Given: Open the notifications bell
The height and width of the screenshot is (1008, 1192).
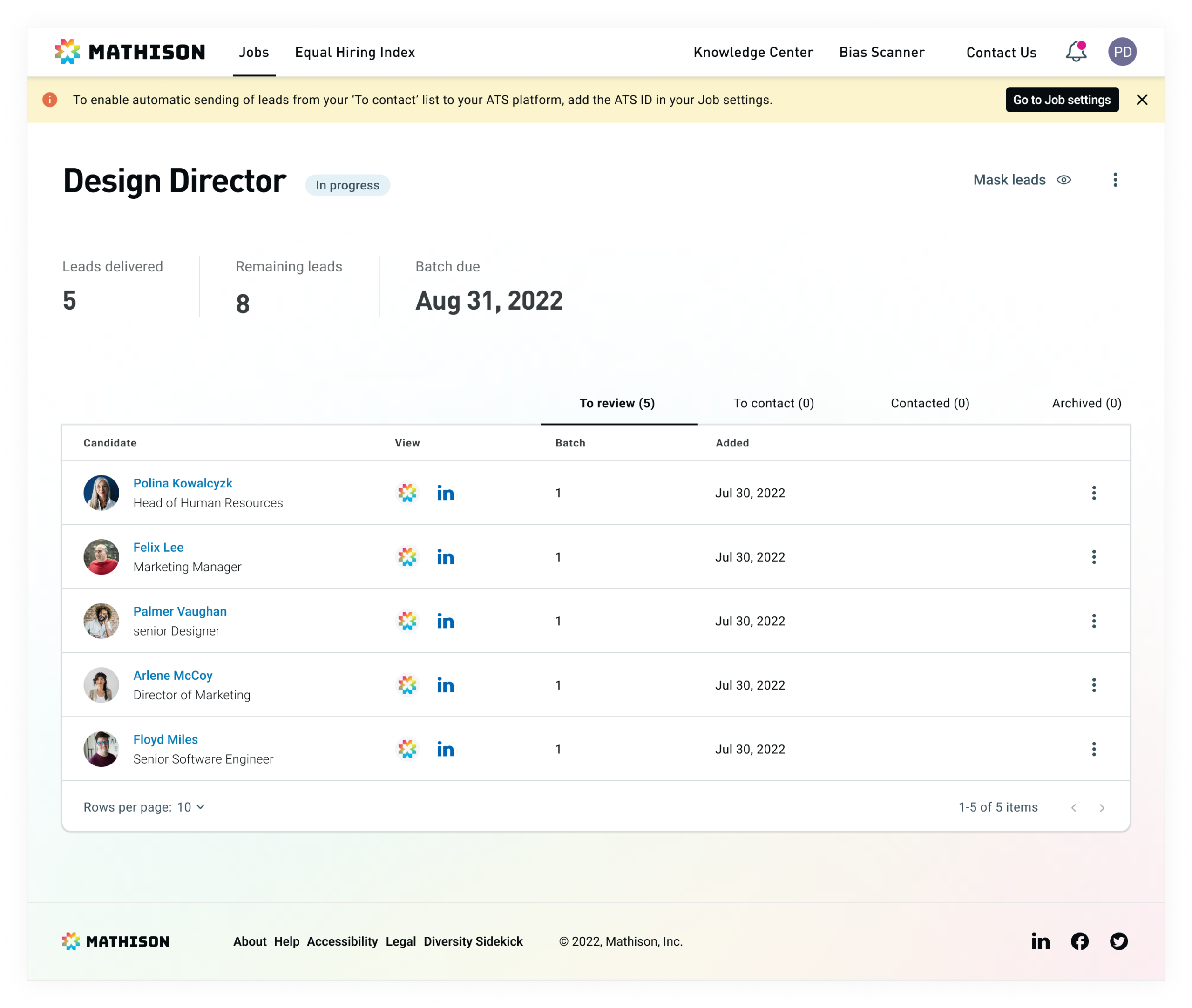Looking at the screenshot, I should click(1076, 52).
